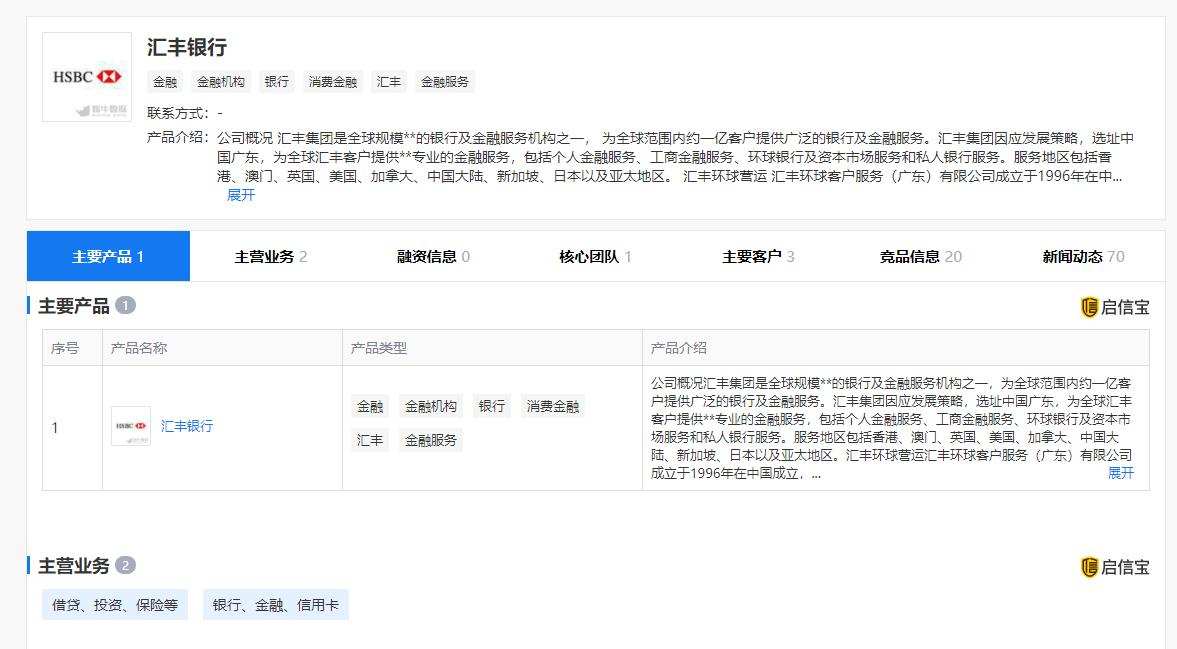Click the 金融机构 tag in the header
This screenshot has width=1177, height=649.
tap(221, 82)
